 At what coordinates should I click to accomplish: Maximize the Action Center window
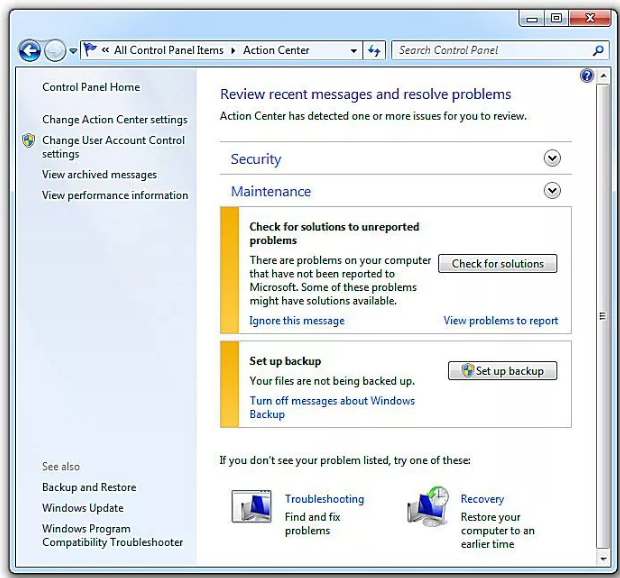point(556,18)
